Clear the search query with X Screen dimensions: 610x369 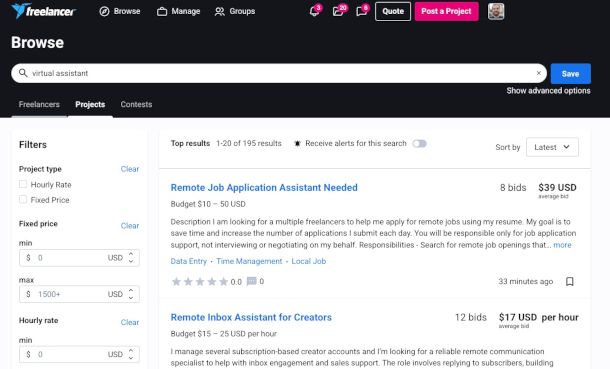(x=539, y=73)
